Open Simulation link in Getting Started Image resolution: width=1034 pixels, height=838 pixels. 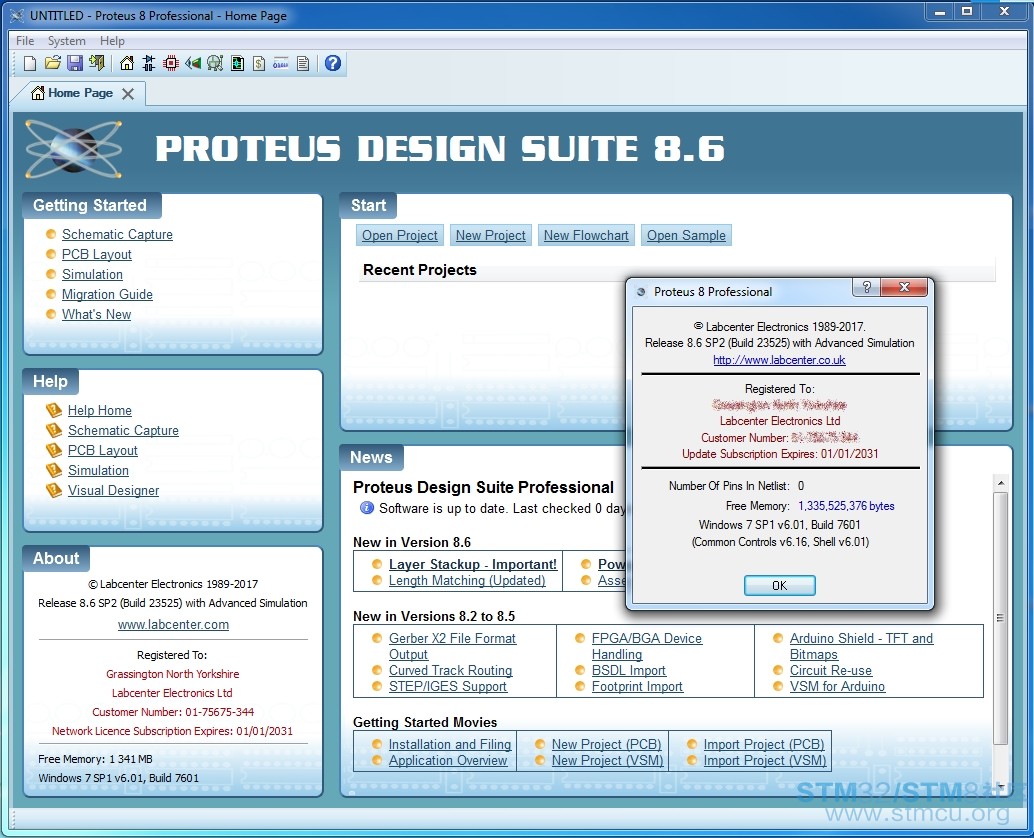(x=92, y=274)
